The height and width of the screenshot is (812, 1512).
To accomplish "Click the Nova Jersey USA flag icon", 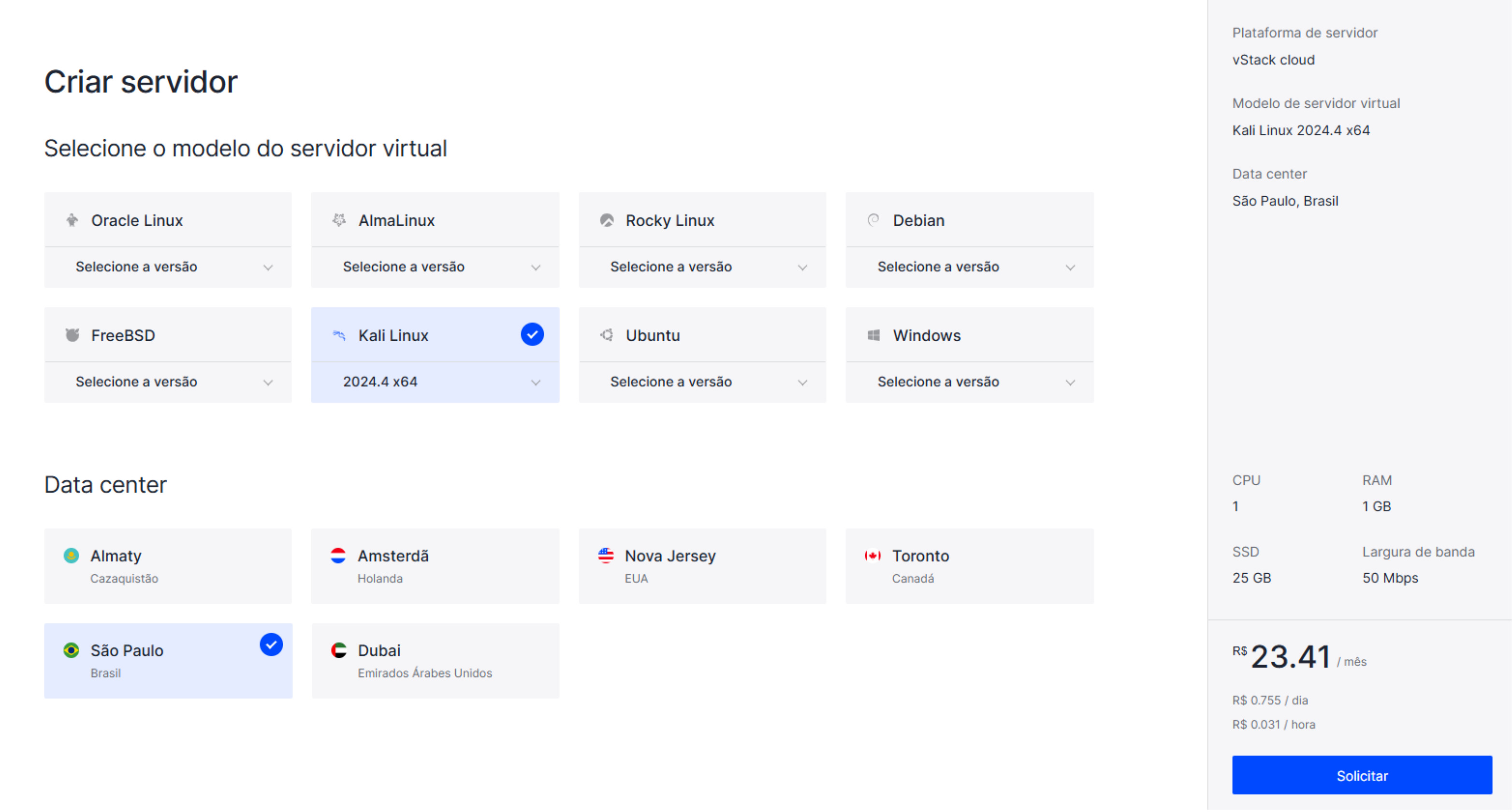I will 606,556.
